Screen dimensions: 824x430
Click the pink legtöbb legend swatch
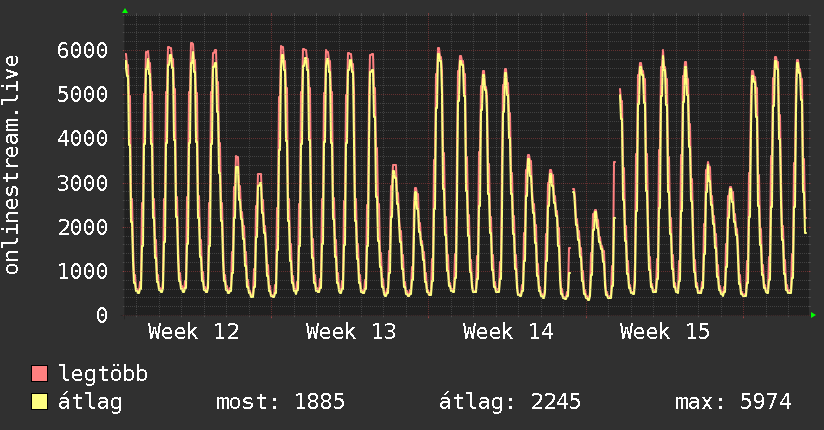[39, 373]
